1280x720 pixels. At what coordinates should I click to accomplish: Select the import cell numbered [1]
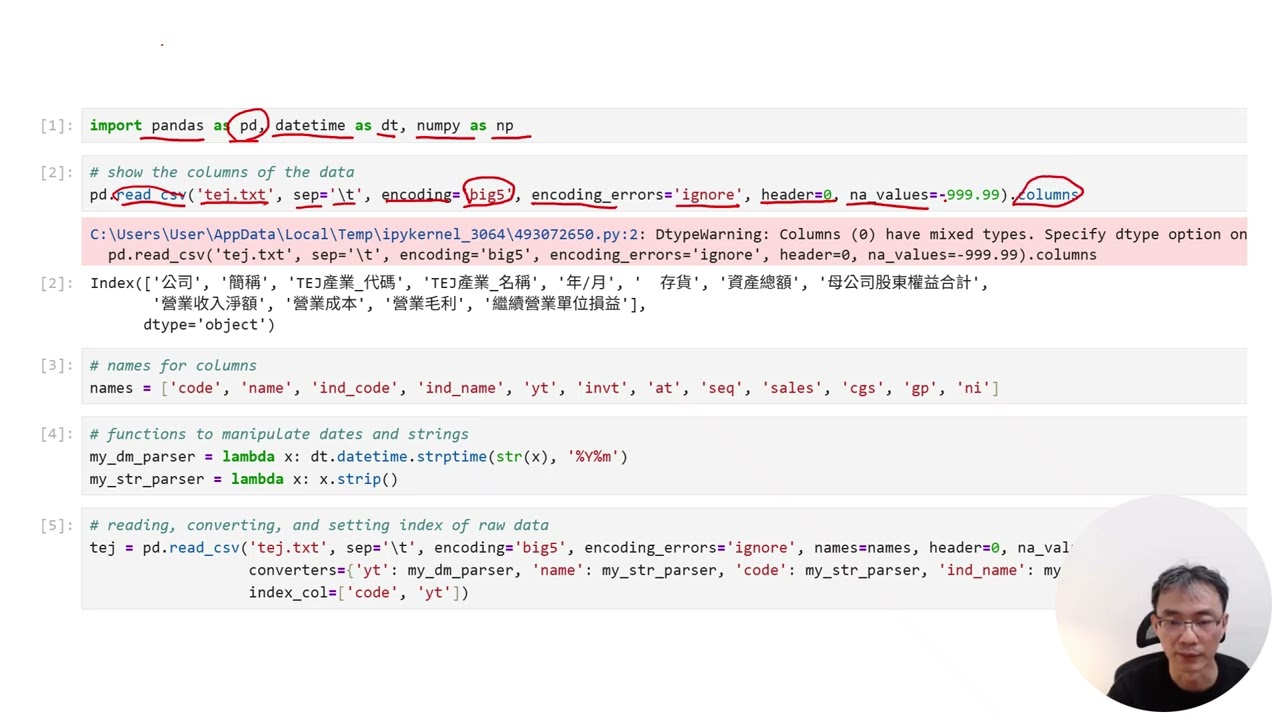coord(664,125)
